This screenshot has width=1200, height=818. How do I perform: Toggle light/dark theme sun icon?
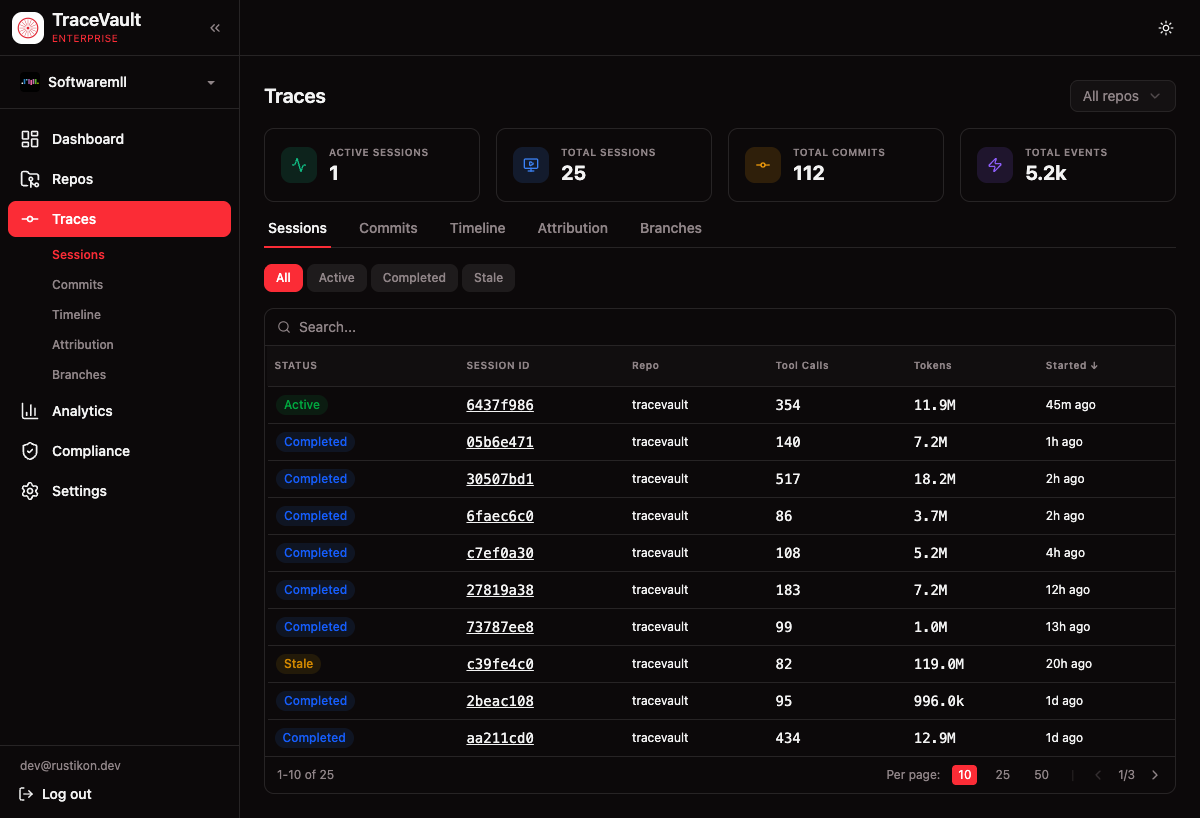coord(1165,28)
